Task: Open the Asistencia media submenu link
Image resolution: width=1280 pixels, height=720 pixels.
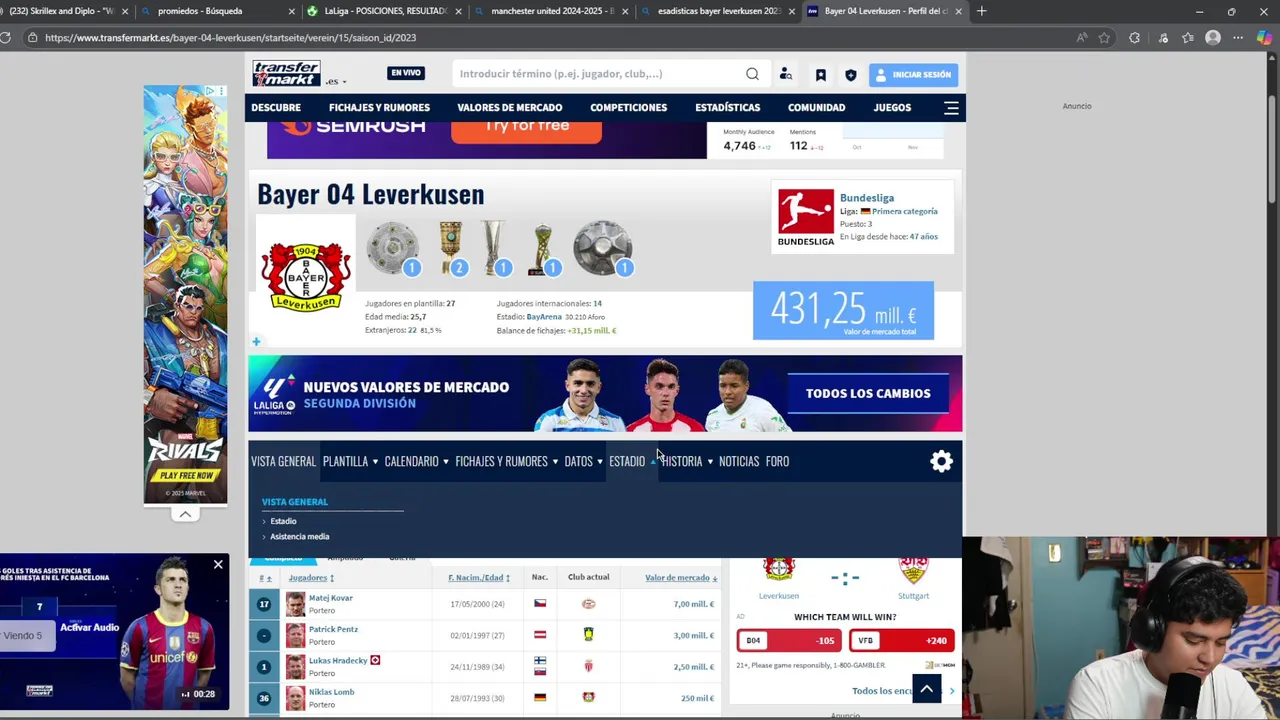Action: click(299, 537)
